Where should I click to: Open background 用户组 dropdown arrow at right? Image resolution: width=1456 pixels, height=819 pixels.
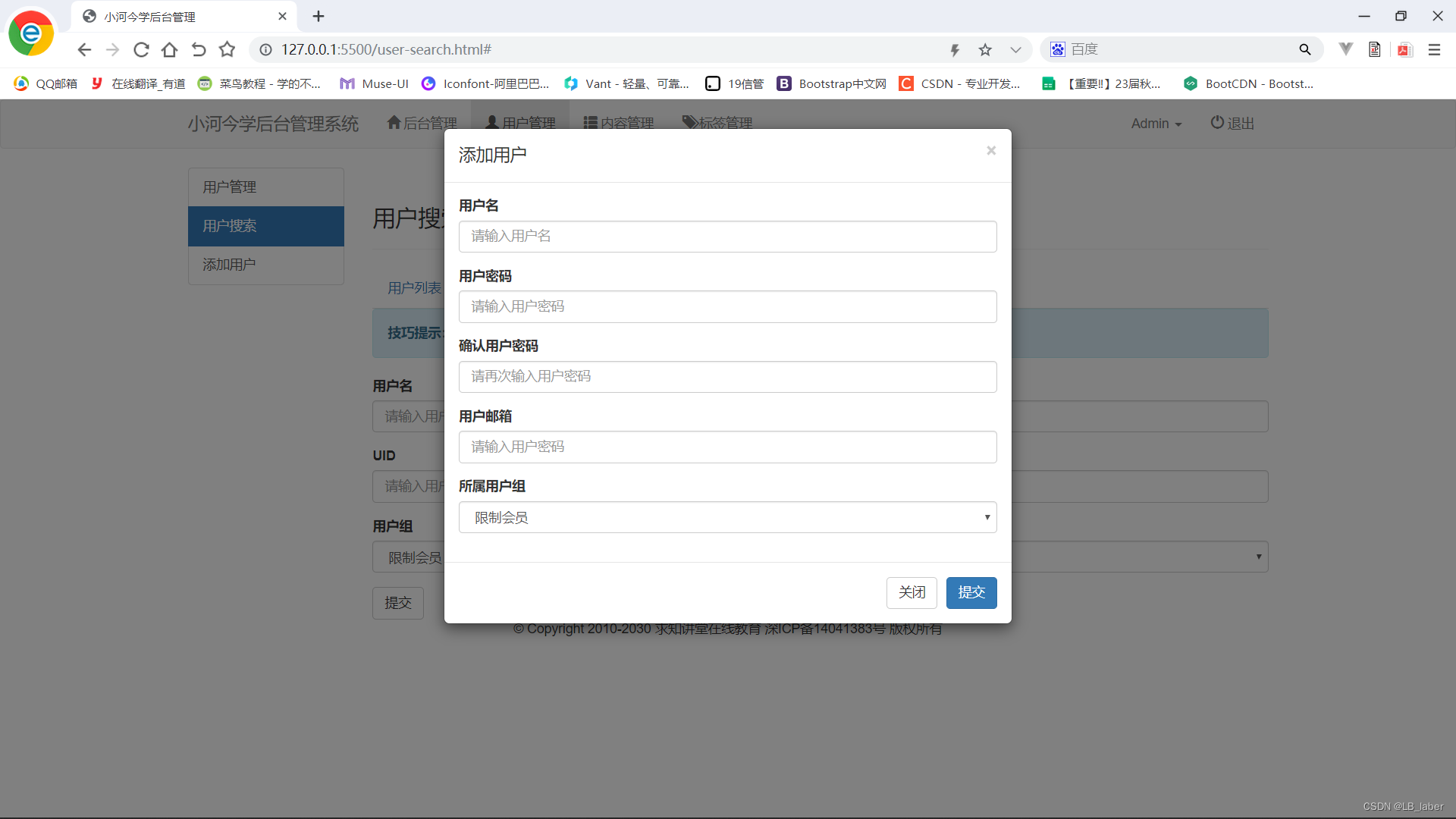pos(1258,557)
